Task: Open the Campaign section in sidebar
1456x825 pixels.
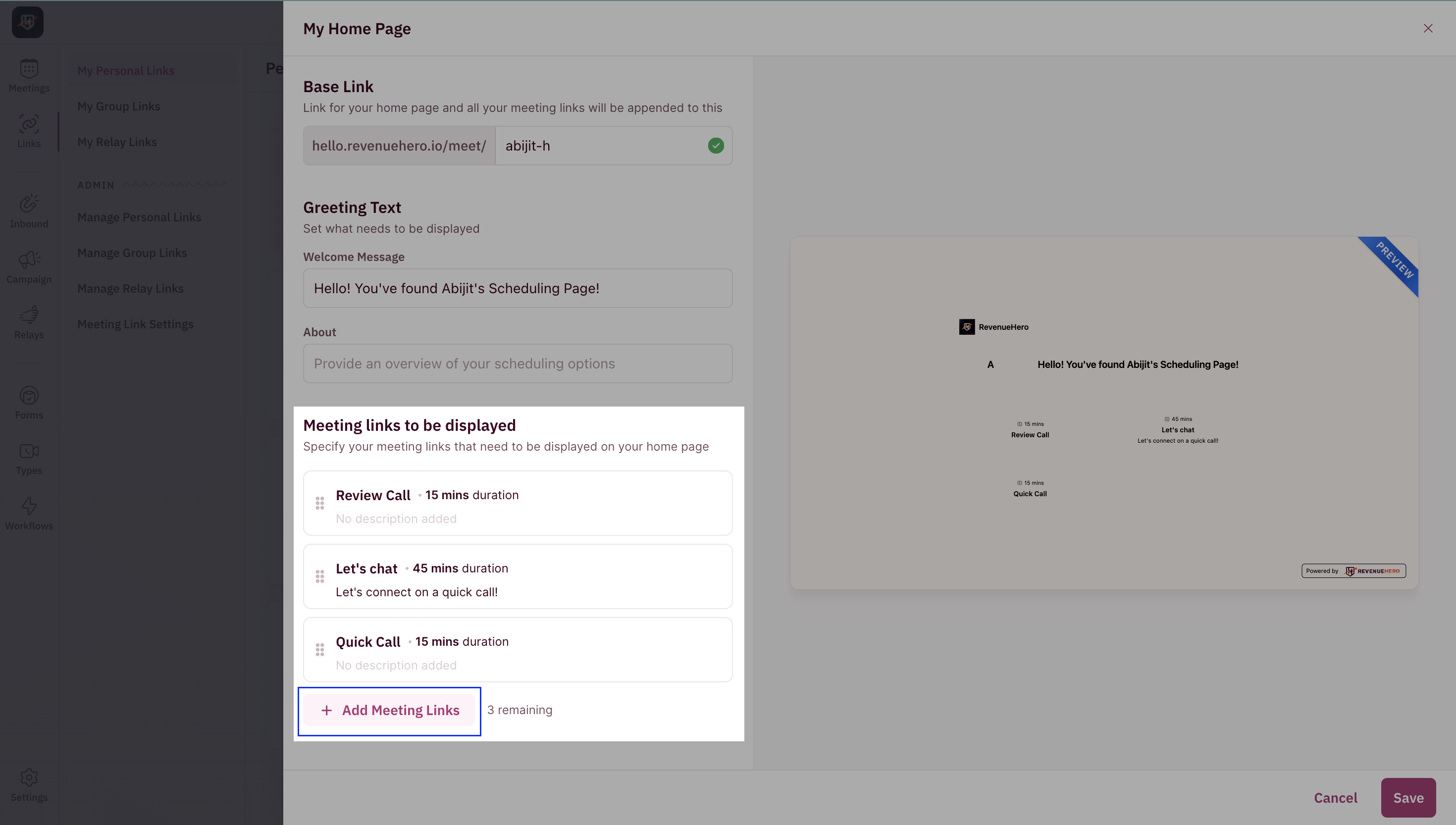Action: point(29,267)
